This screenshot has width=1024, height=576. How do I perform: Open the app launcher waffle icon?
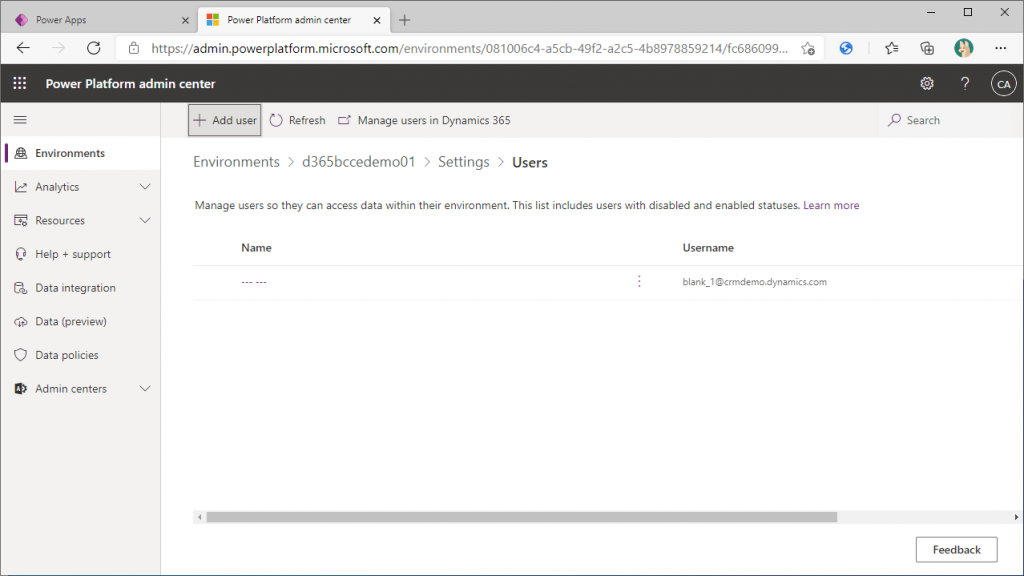(x=20, y=84)
